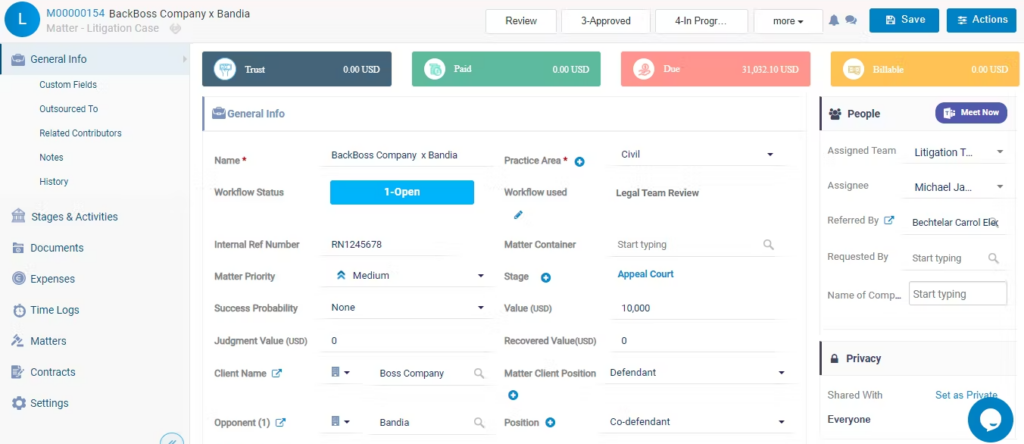Open Referred By external link icon
Viewport: 1024px width, 444px height.
tap(889, 221)
